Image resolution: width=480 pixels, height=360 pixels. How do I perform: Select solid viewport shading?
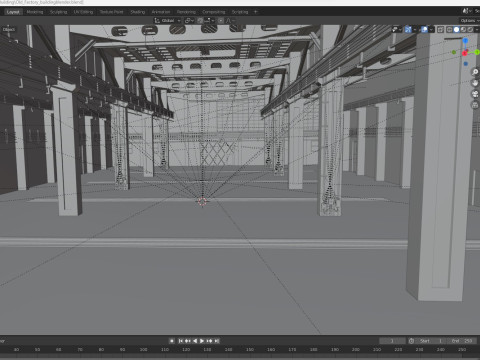click(456, 29)
